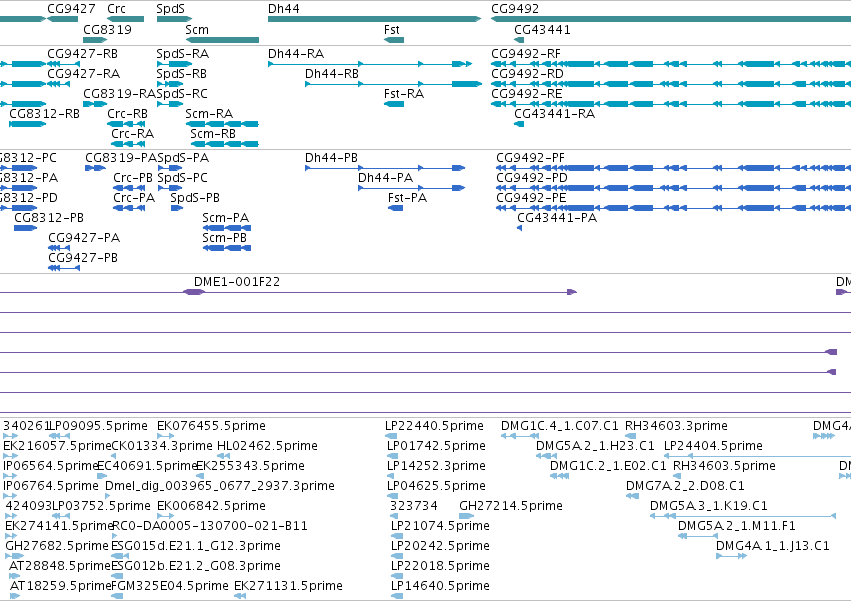
Task: Click the teal Scm gene bar in the top track
Action: pos(223,40)
